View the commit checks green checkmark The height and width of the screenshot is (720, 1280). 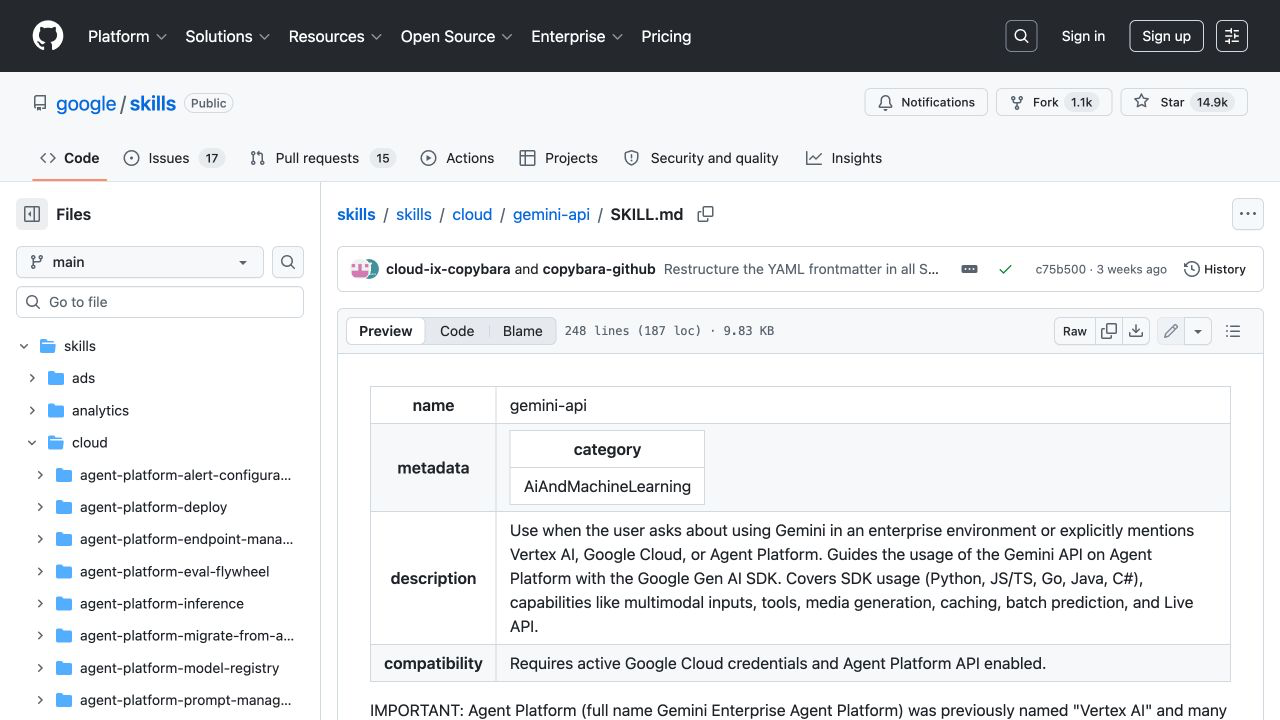pos(1005,269)
